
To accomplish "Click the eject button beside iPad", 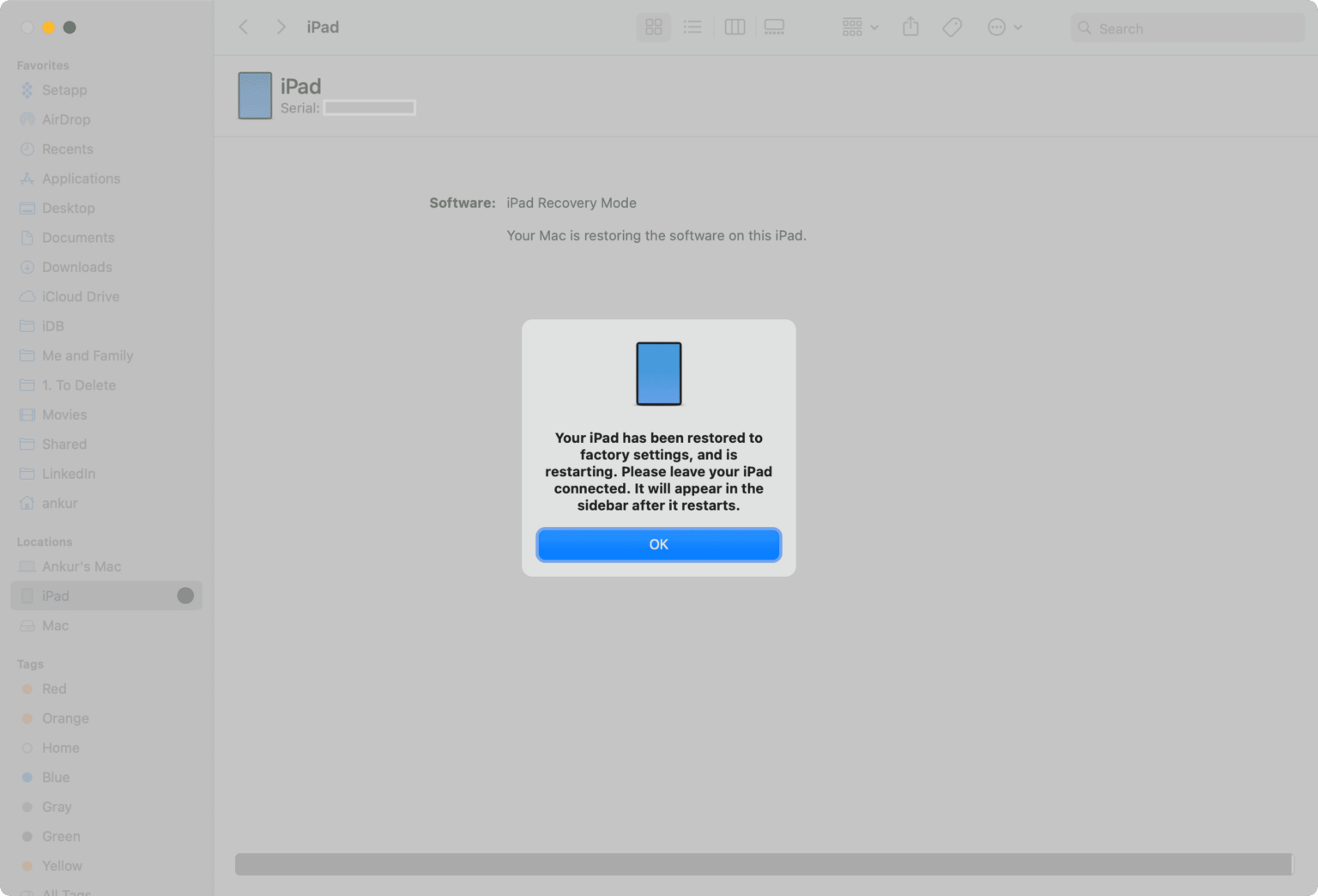I will pos(185,596).
